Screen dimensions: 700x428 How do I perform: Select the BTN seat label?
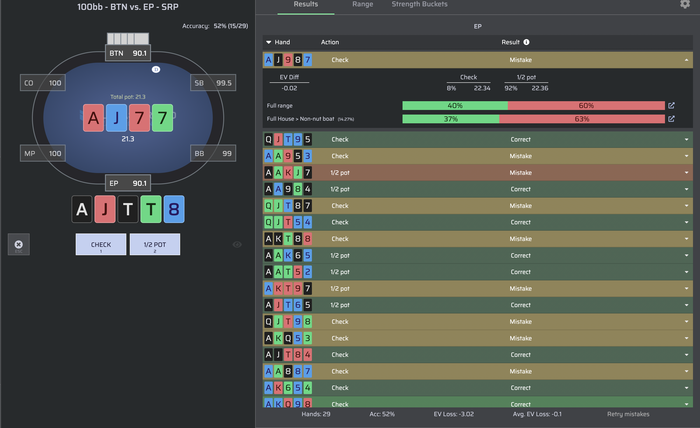128,53
